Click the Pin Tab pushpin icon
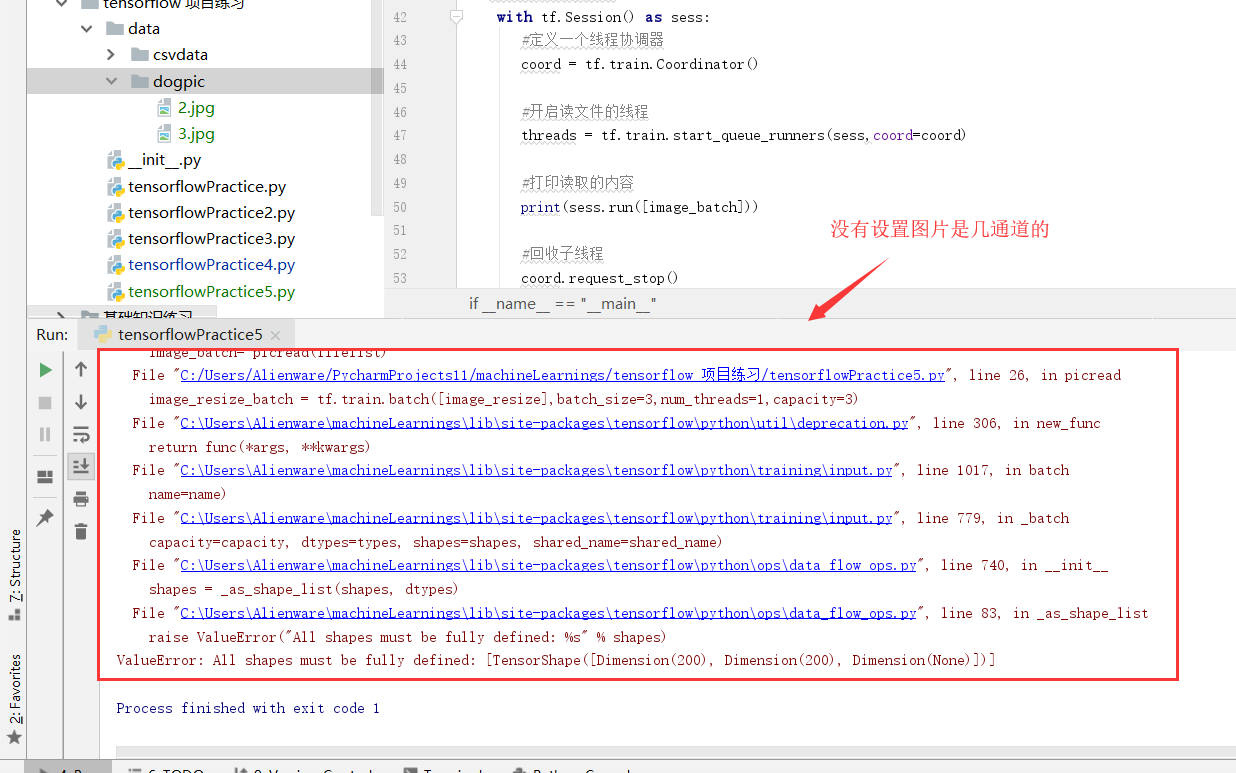The width and height of the screenshot is (1236, 773). (x=45, y=518)
